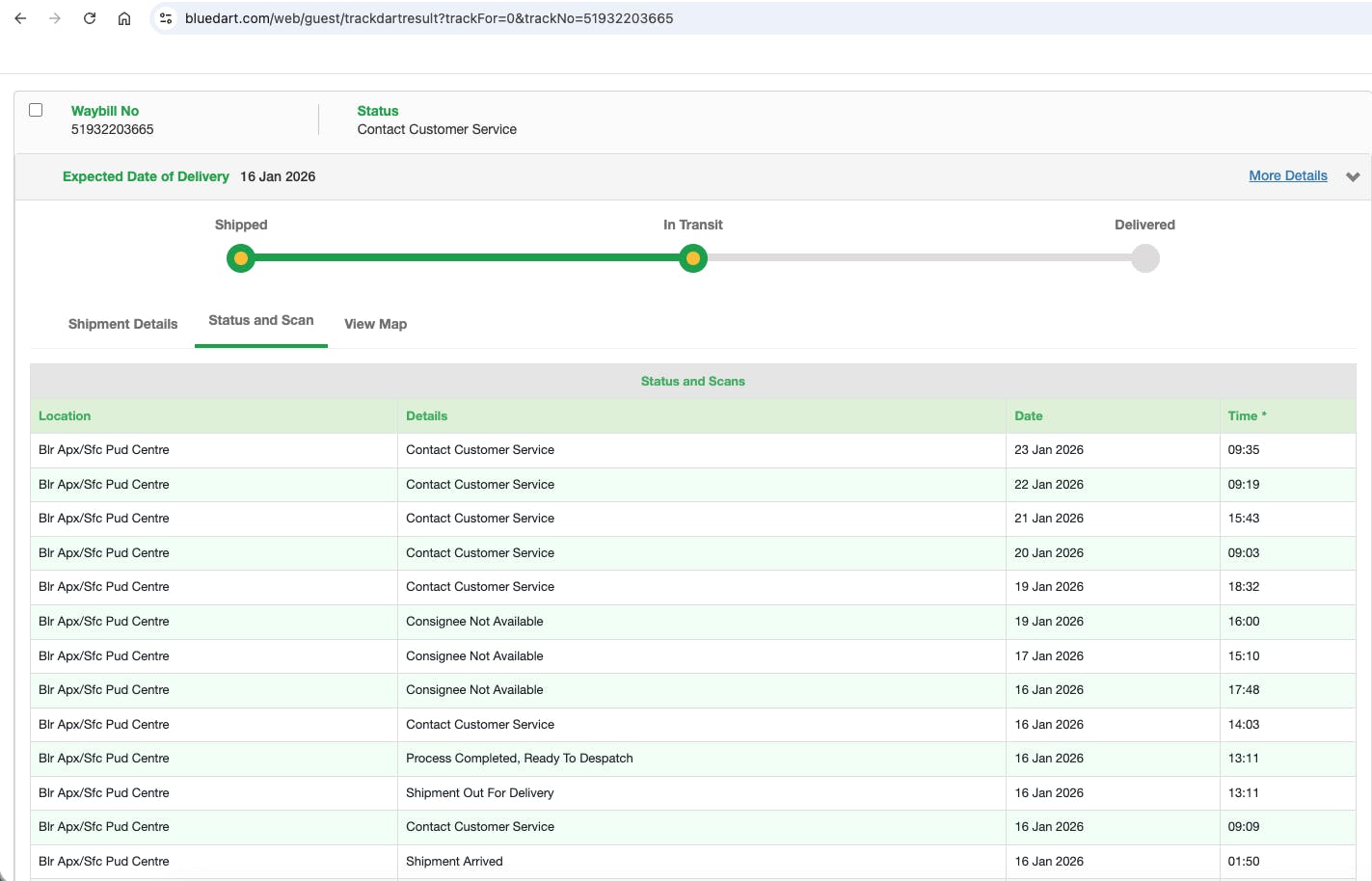
Task: Click the Shipped milestone circle
Action: click(x=241, y=258)
